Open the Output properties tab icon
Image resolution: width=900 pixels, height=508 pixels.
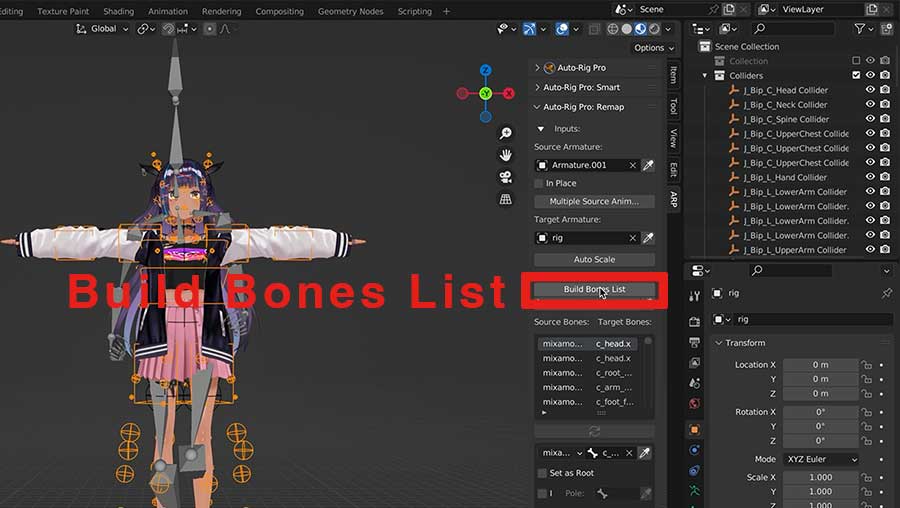695,342
